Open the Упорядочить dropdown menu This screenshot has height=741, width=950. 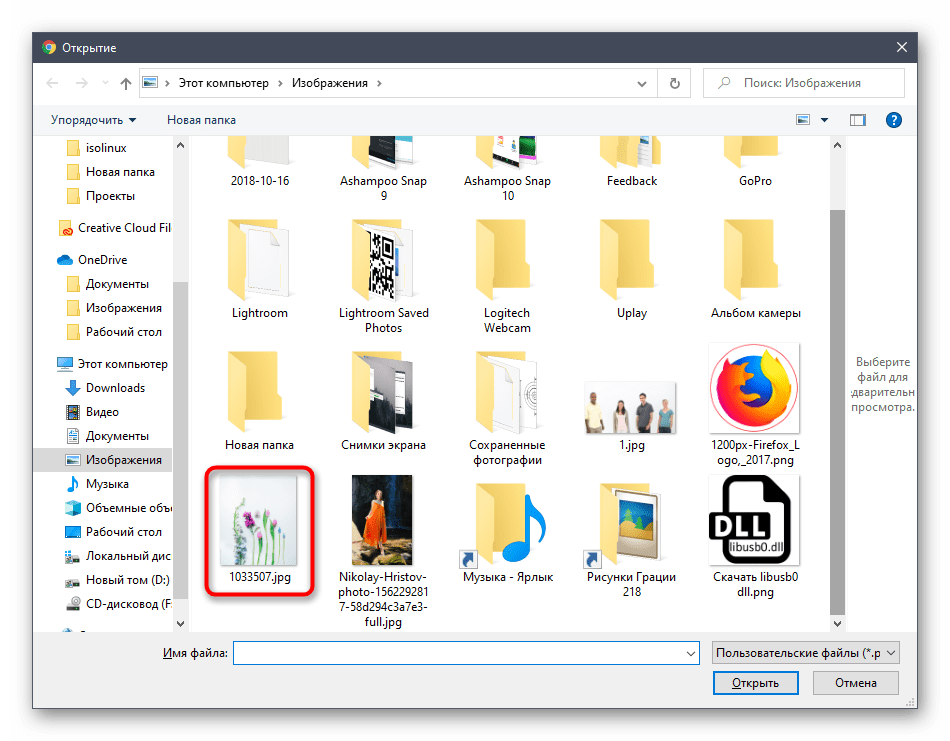click(x=93, y=120)
